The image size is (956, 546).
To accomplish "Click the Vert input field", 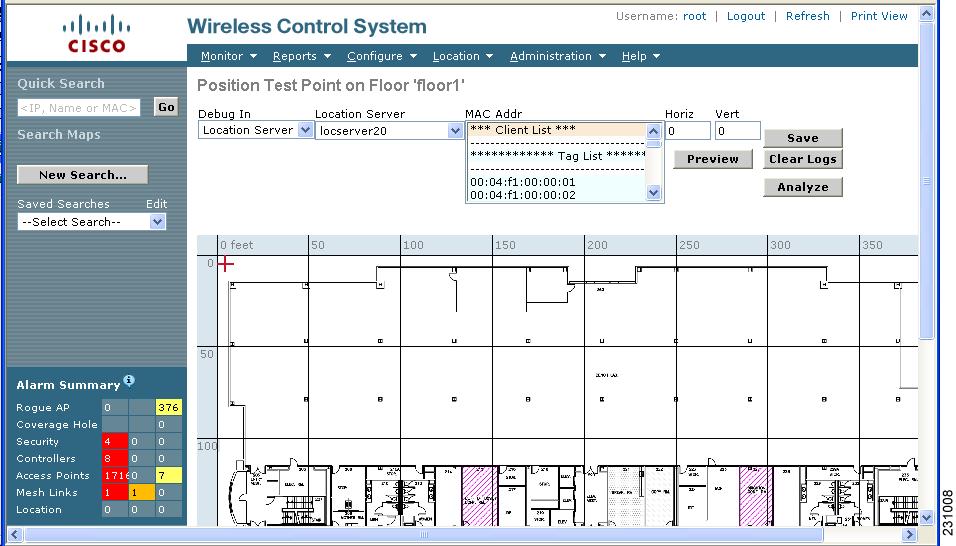I will pyautogui.click(x=738, y=131).
